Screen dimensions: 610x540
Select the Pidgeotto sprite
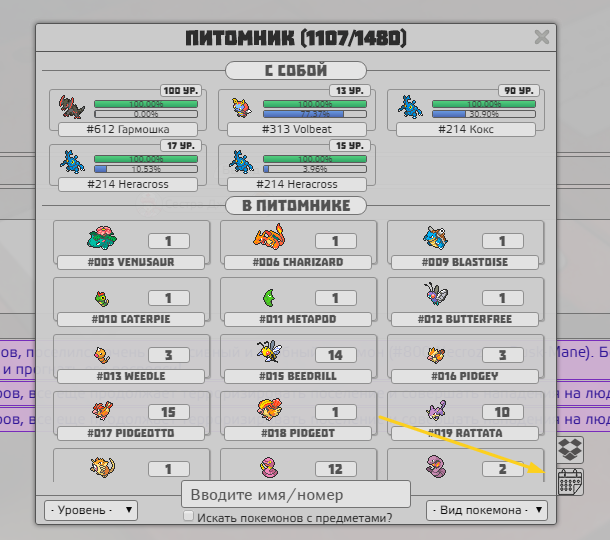pyautogui.click(x=102, y=411)
